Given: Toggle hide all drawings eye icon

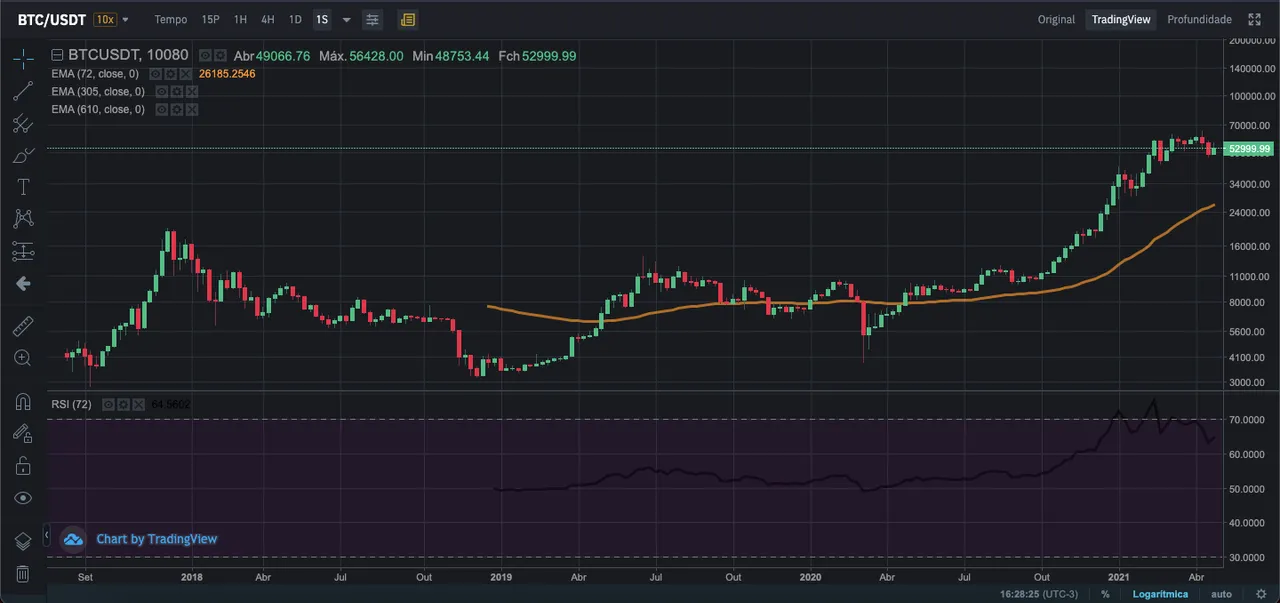Looking at the screenshot, I should 23,498.
